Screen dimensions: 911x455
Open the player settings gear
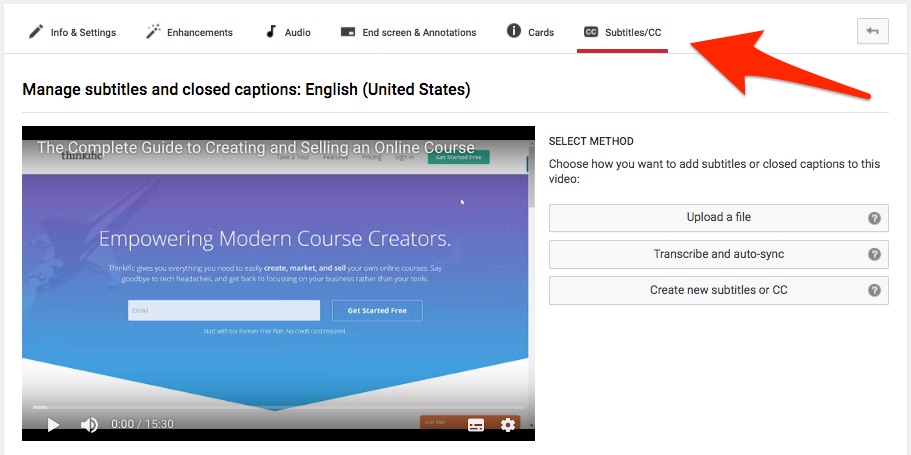[x=508, y=425]
